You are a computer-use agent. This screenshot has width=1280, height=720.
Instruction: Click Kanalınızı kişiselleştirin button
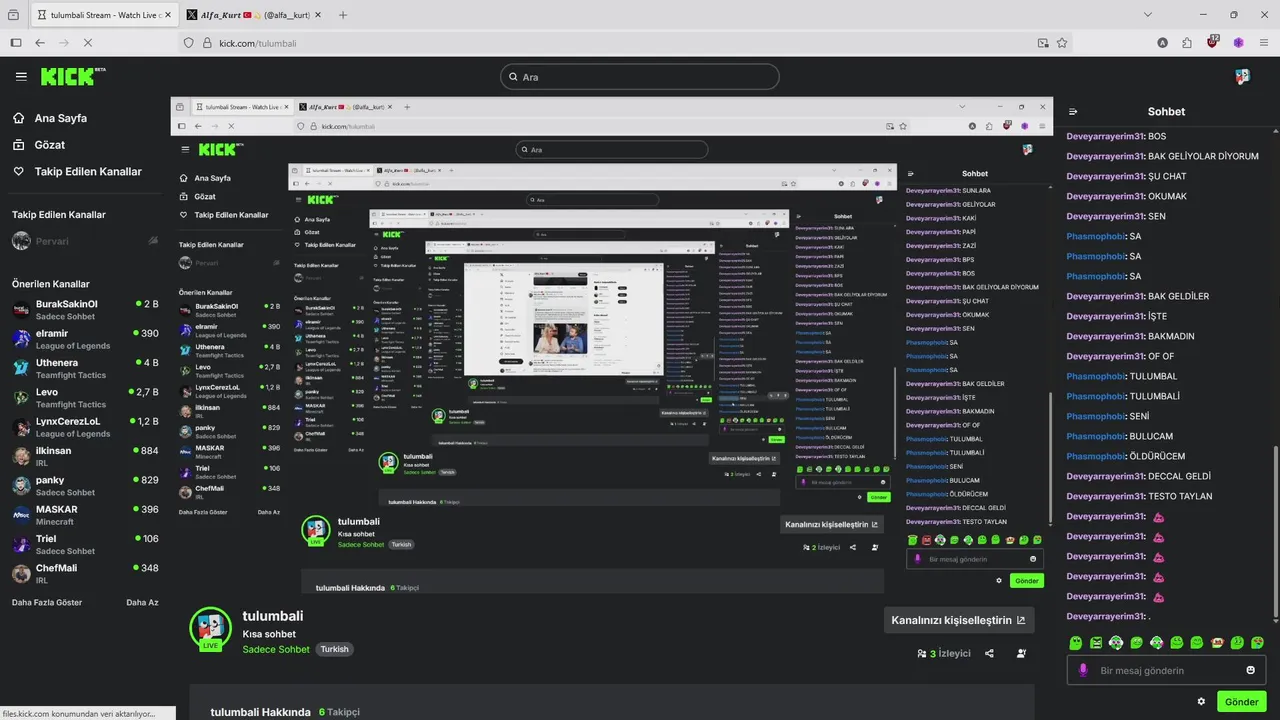(959, 620)
